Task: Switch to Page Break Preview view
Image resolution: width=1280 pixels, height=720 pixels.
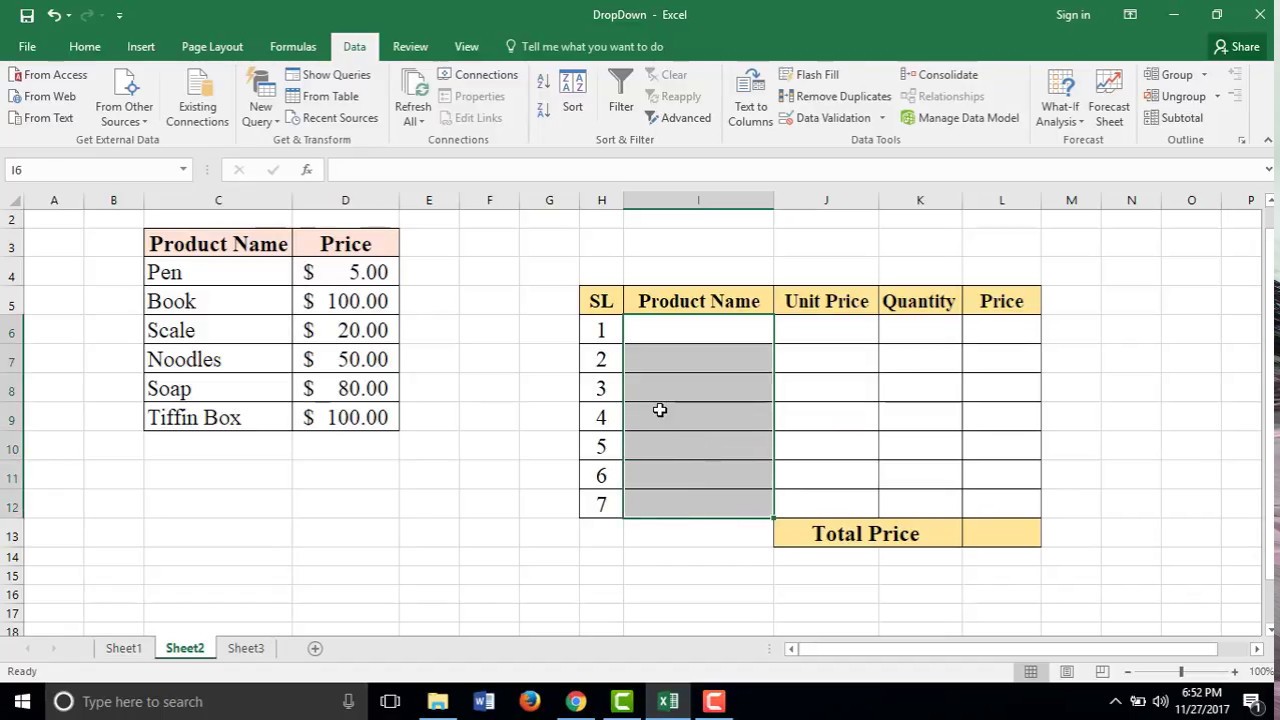Action: (x=1102, y=672)
